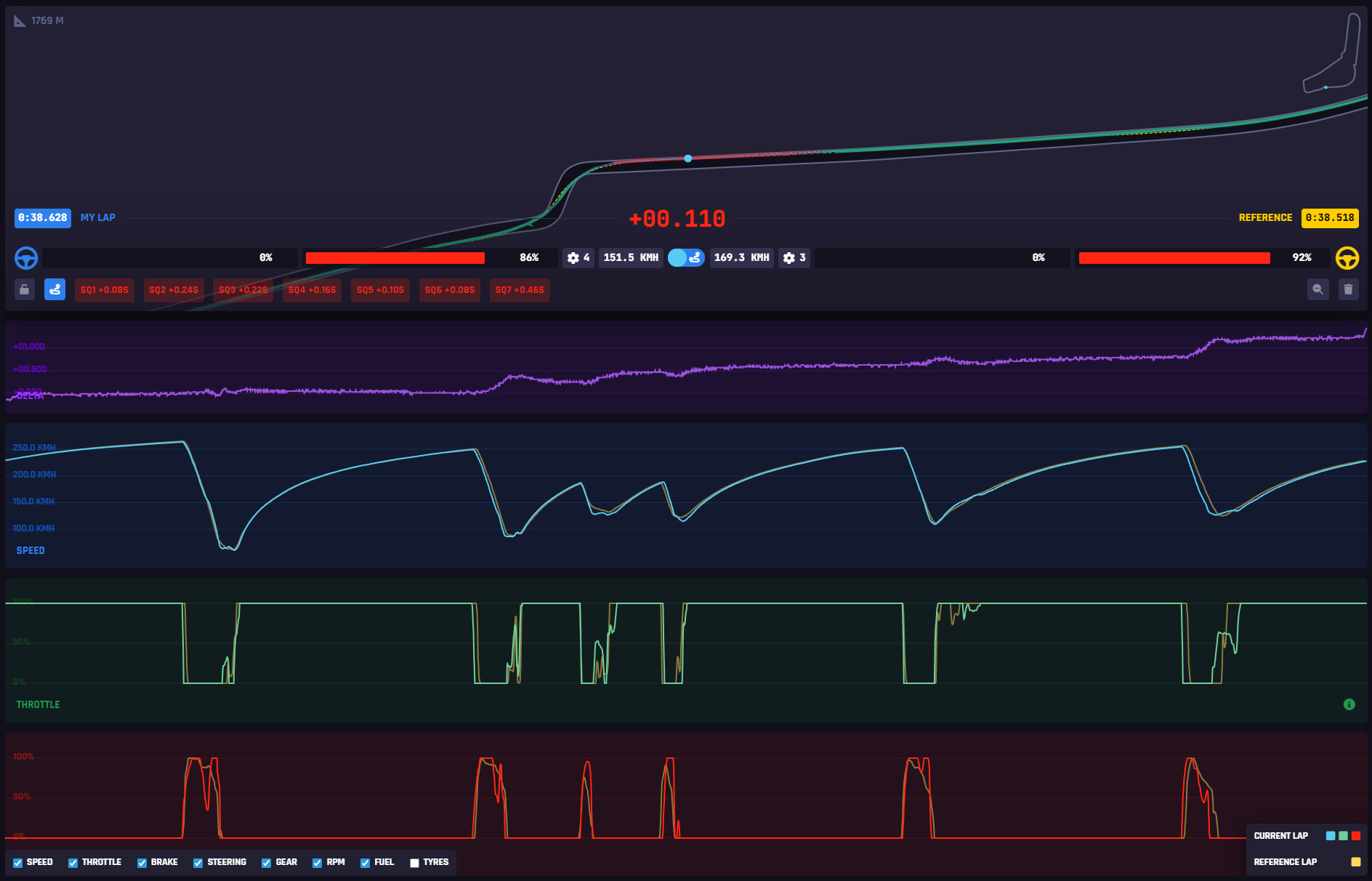Select the SQ7 +0.46S sector button

pos(519,290)
